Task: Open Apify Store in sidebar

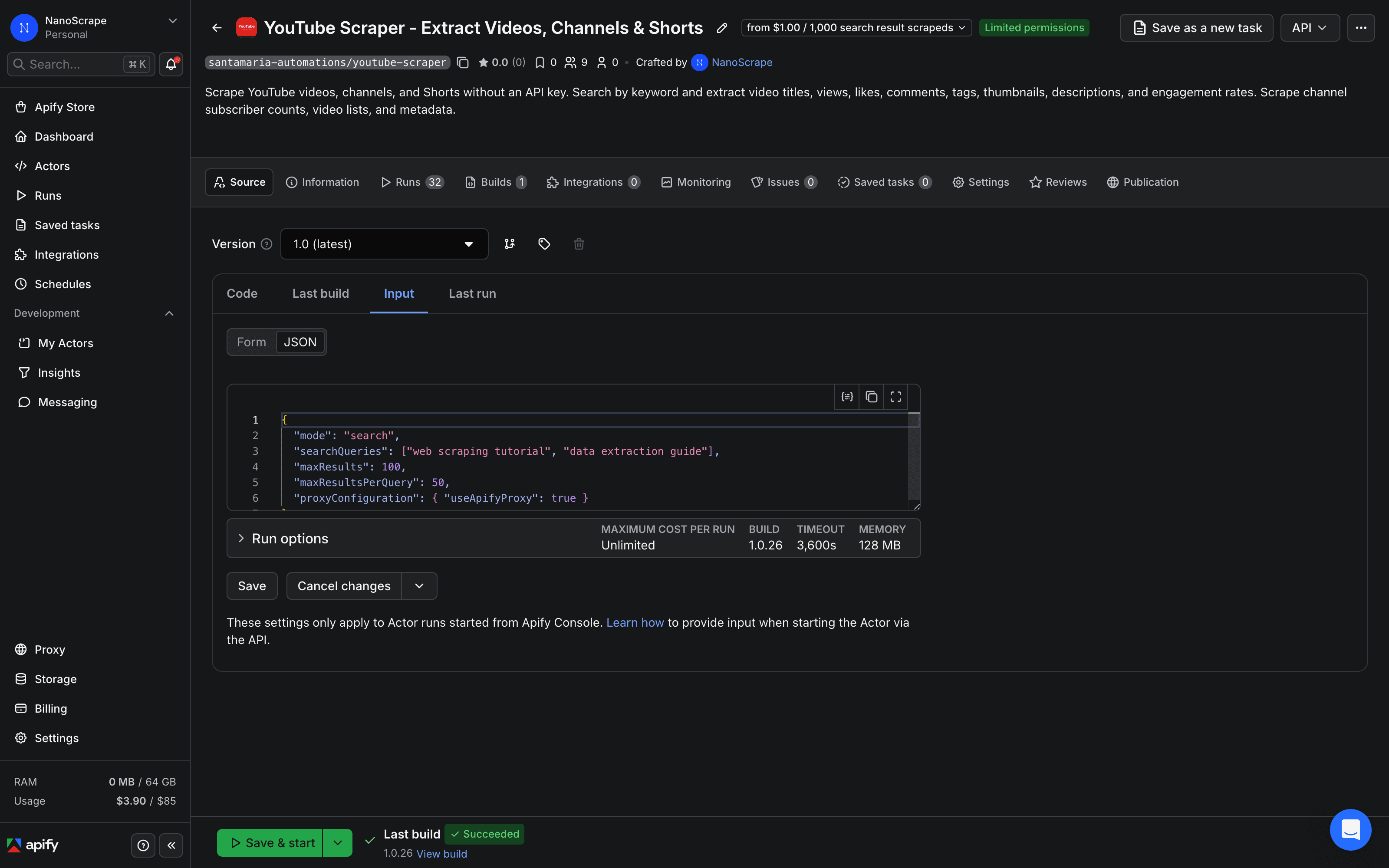Action: (x=95, y=107)
